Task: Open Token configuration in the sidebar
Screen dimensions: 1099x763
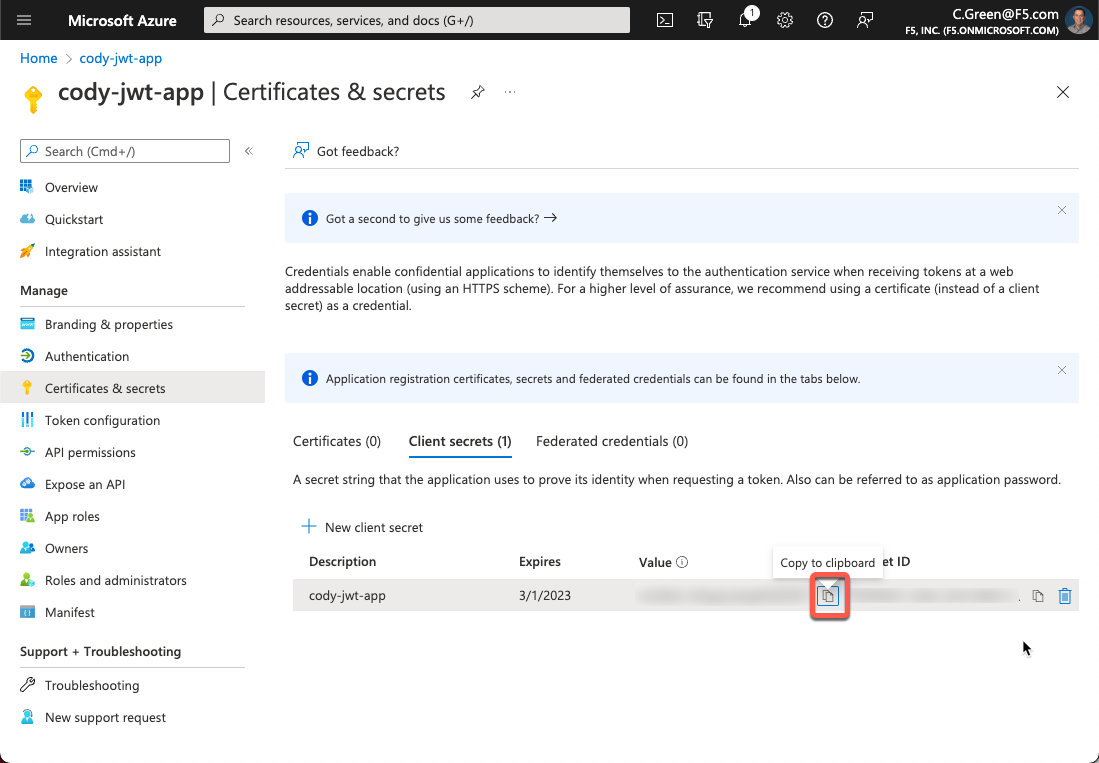Action: click(x=102, y=420)
